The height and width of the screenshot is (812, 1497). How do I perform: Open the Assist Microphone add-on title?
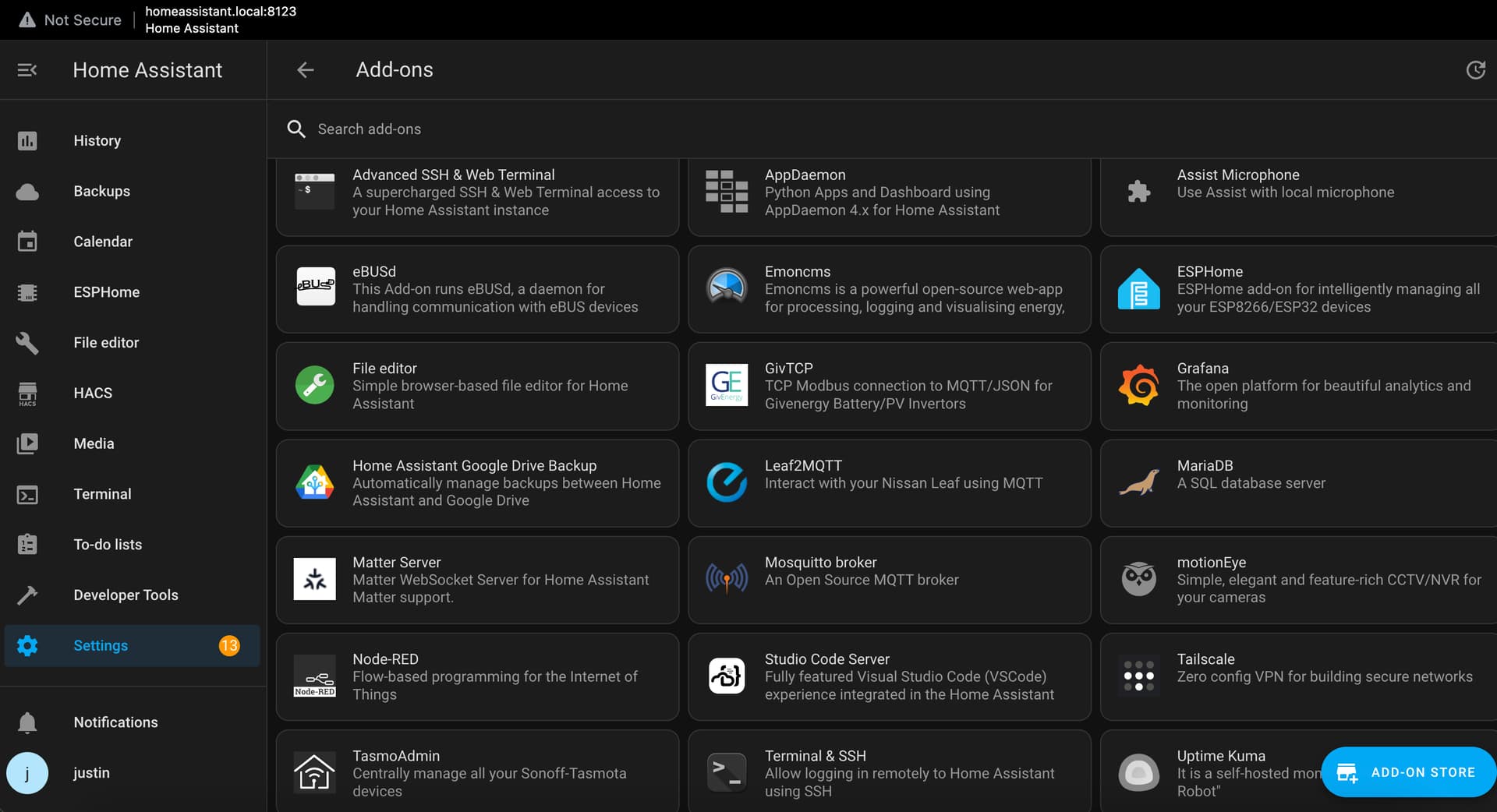[1238, 175]
